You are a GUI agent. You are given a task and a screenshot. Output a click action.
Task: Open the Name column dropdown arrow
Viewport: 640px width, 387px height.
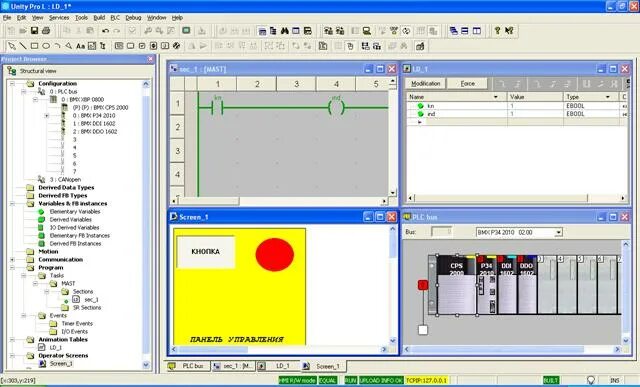(496, 97)
